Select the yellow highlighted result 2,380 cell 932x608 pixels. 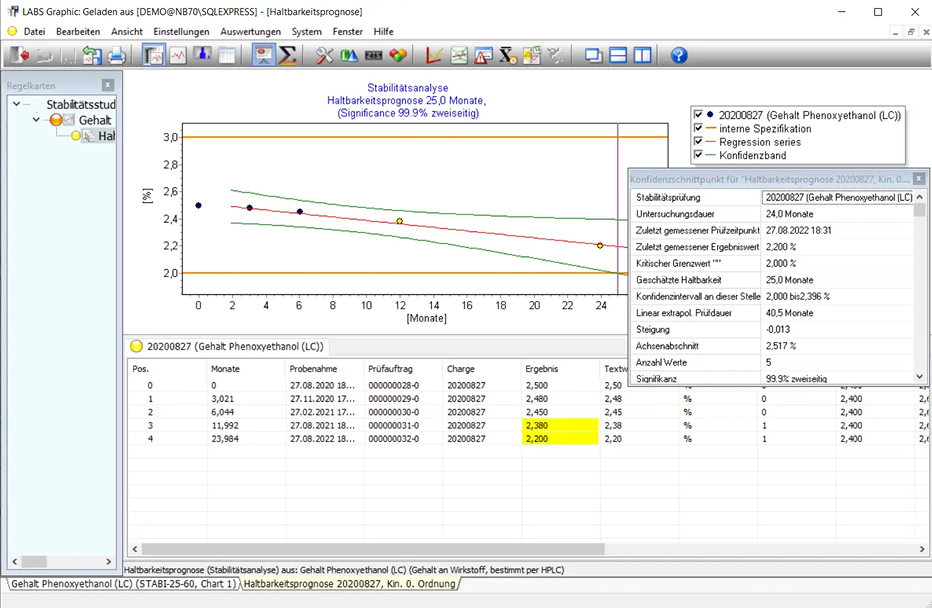tap(560, 425)
